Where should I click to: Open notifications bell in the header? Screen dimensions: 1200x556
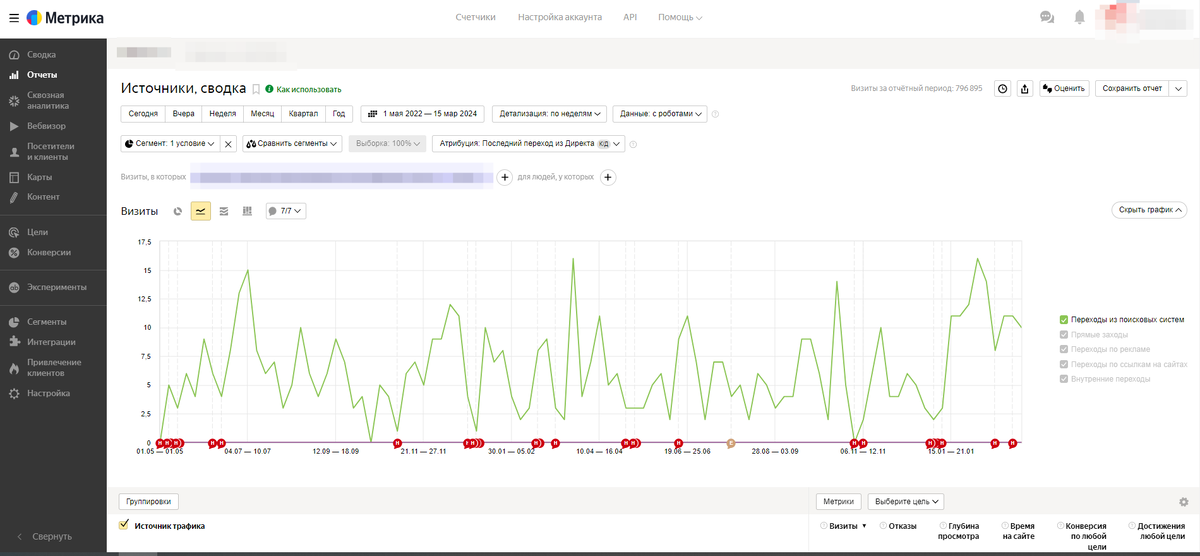(1079, 17)
